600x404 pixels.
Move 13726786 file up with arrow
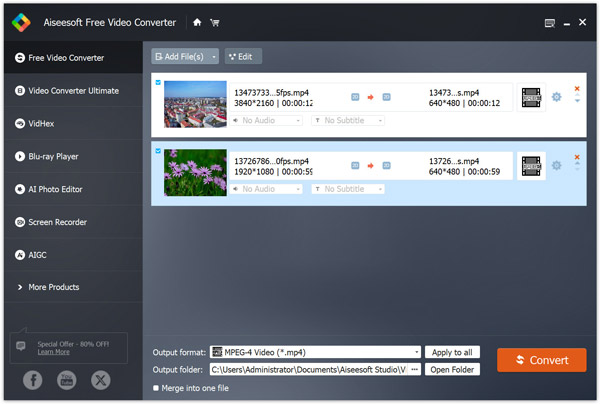pos(577,163)
